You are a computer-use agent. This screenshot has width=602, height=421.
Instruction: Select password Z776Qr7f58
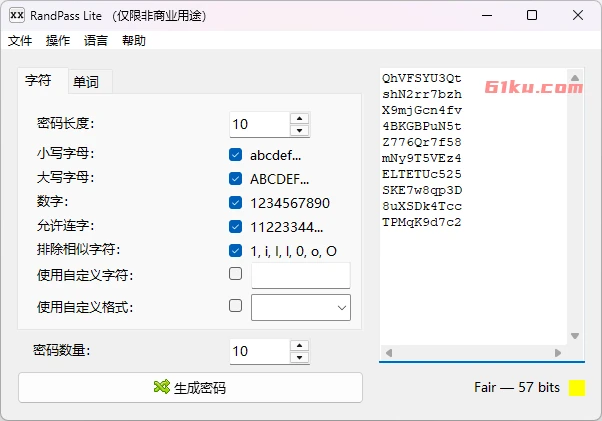coord(422,142)
